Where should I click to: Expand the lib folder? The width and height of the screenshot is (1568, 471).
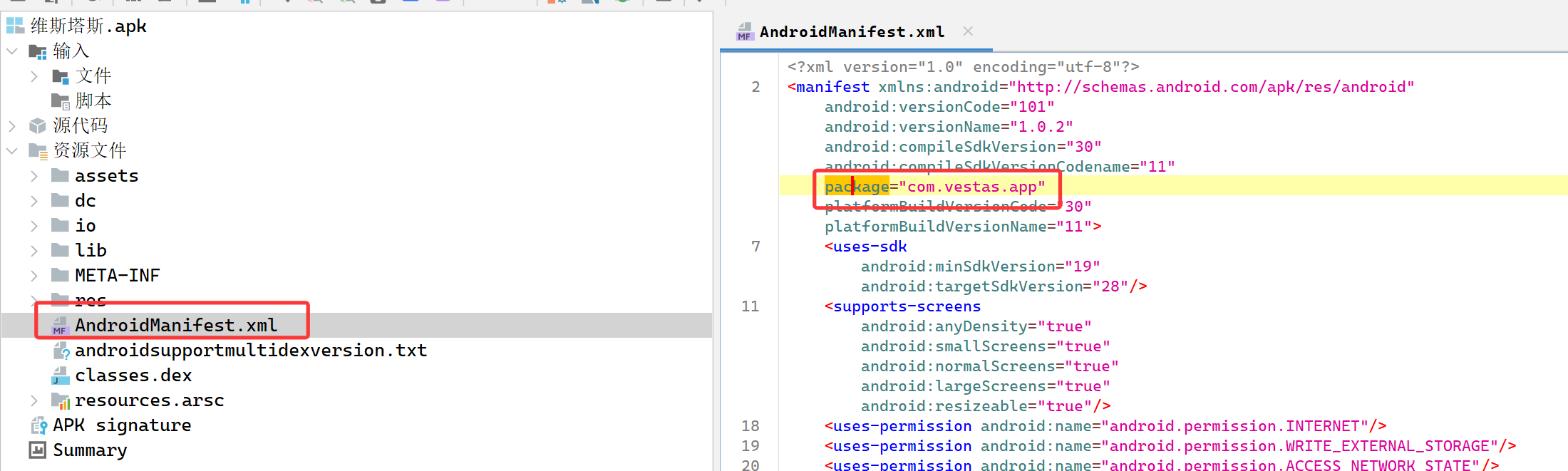tap(34, 251)
